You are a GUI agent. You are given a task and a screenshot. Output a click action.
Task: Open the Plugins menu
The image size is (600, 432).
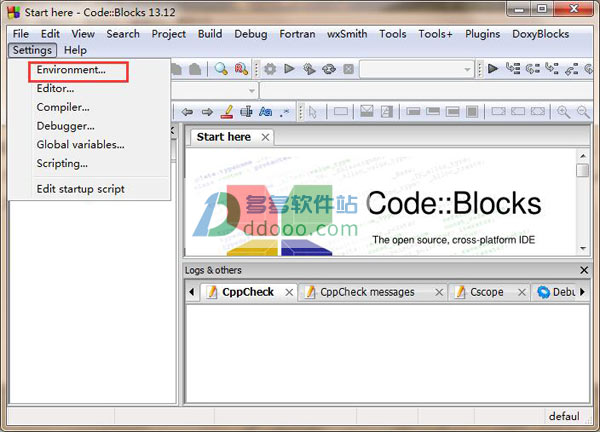[483, 34]
